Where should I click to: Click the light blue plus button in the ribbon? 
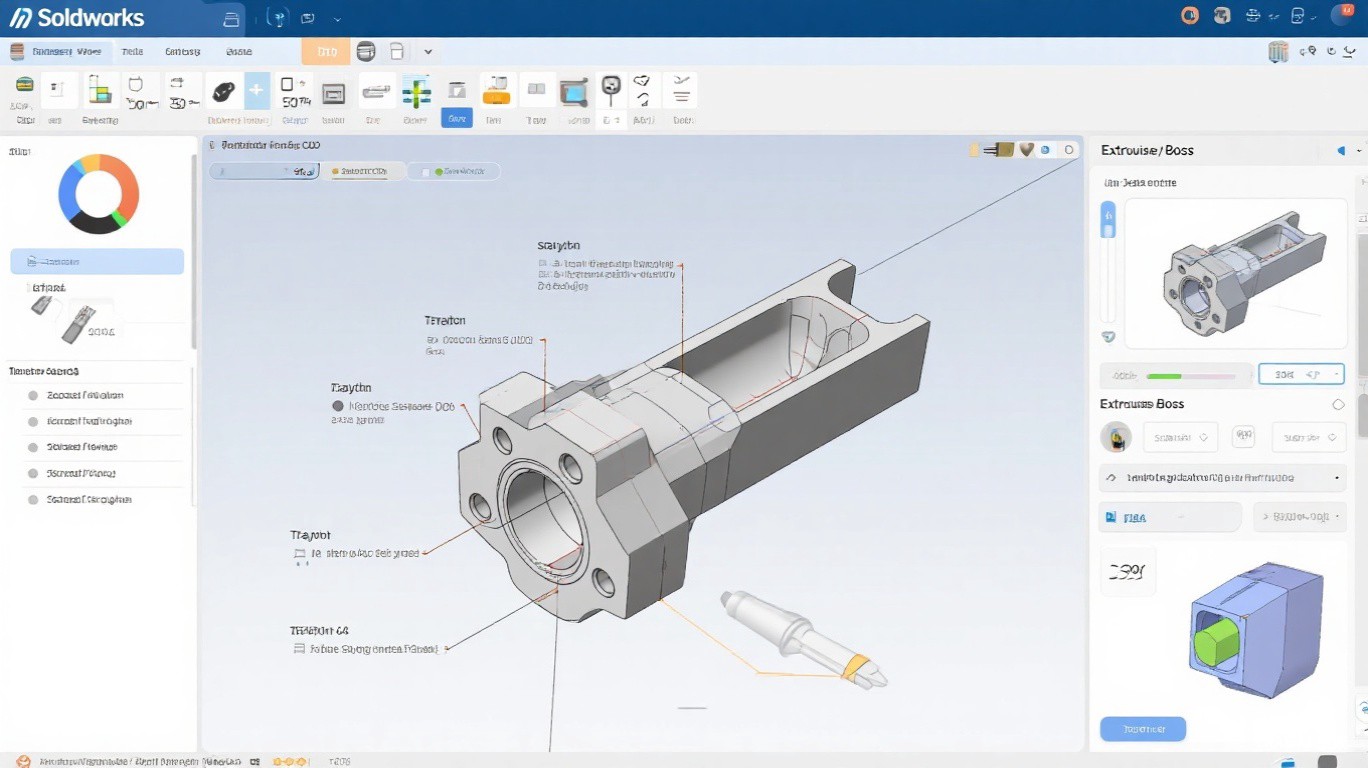(257, 91)
